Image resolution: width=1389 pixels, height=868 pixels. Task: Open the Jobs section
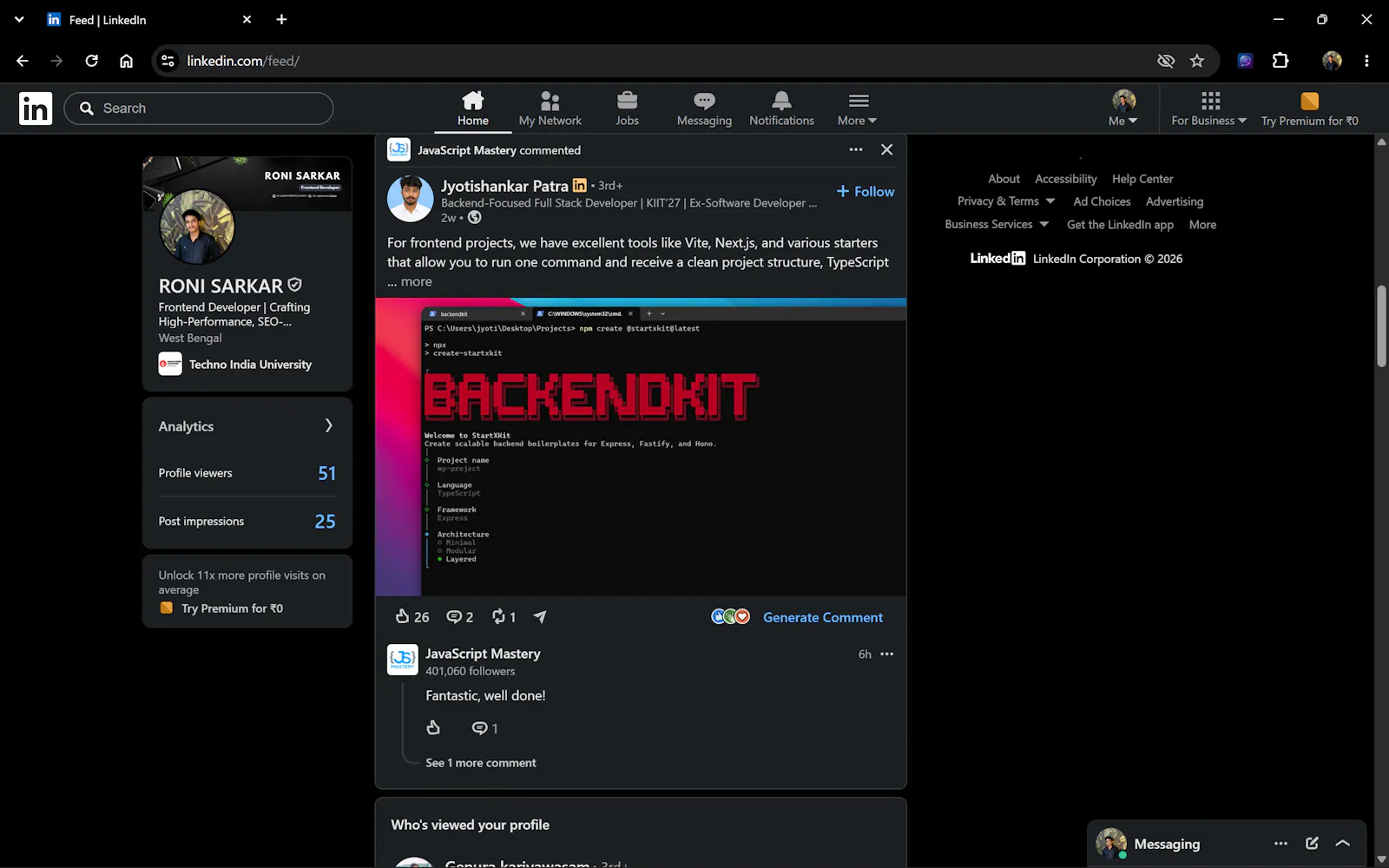click(x=627, y=109)
